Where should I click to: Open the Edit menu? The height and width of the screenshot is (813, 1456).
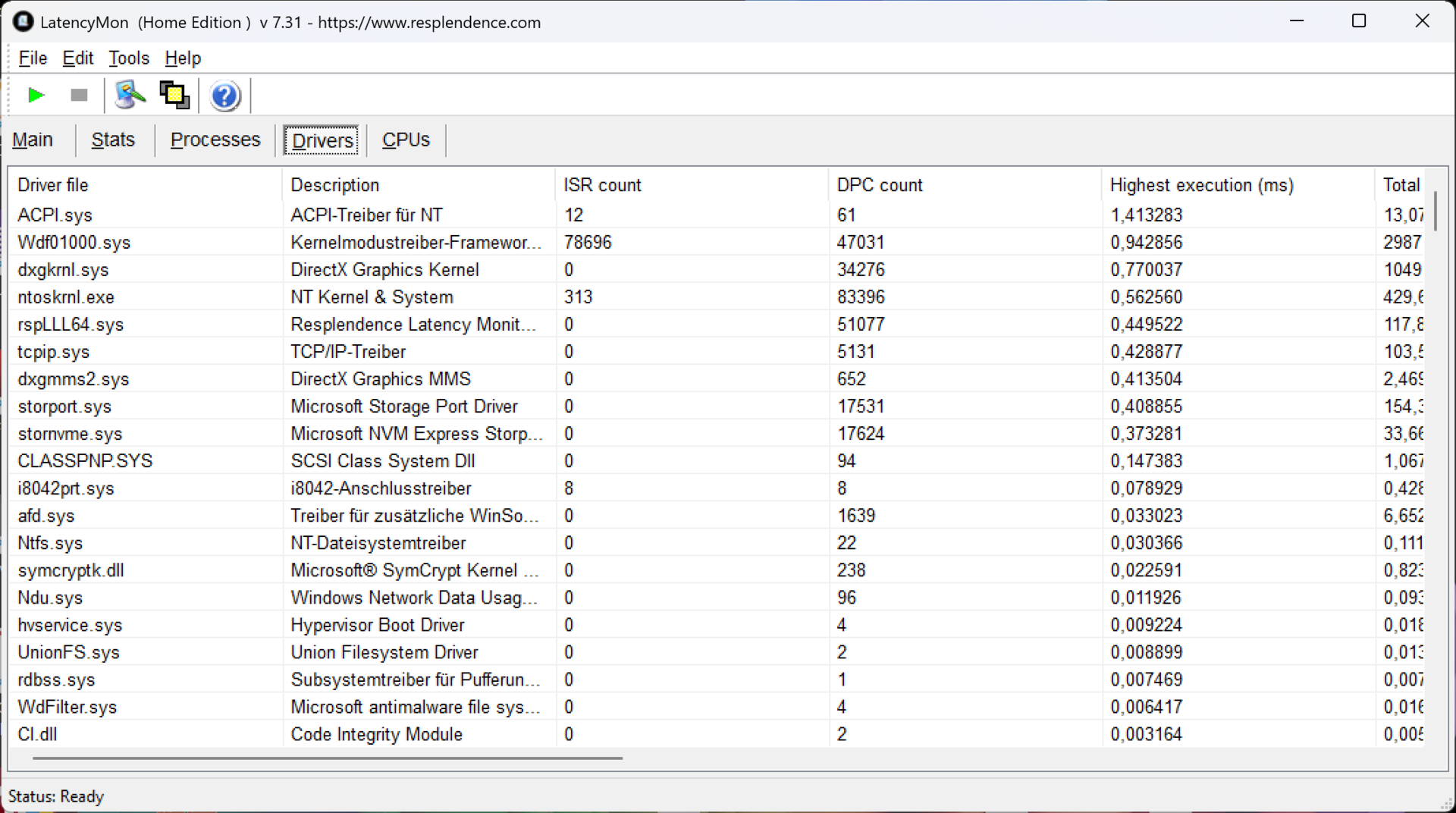[x=77, y=58]
